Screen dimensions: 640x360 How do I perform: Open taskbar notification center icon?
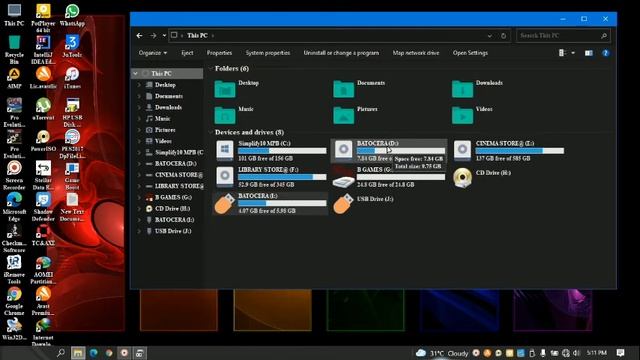coord(620,353)
